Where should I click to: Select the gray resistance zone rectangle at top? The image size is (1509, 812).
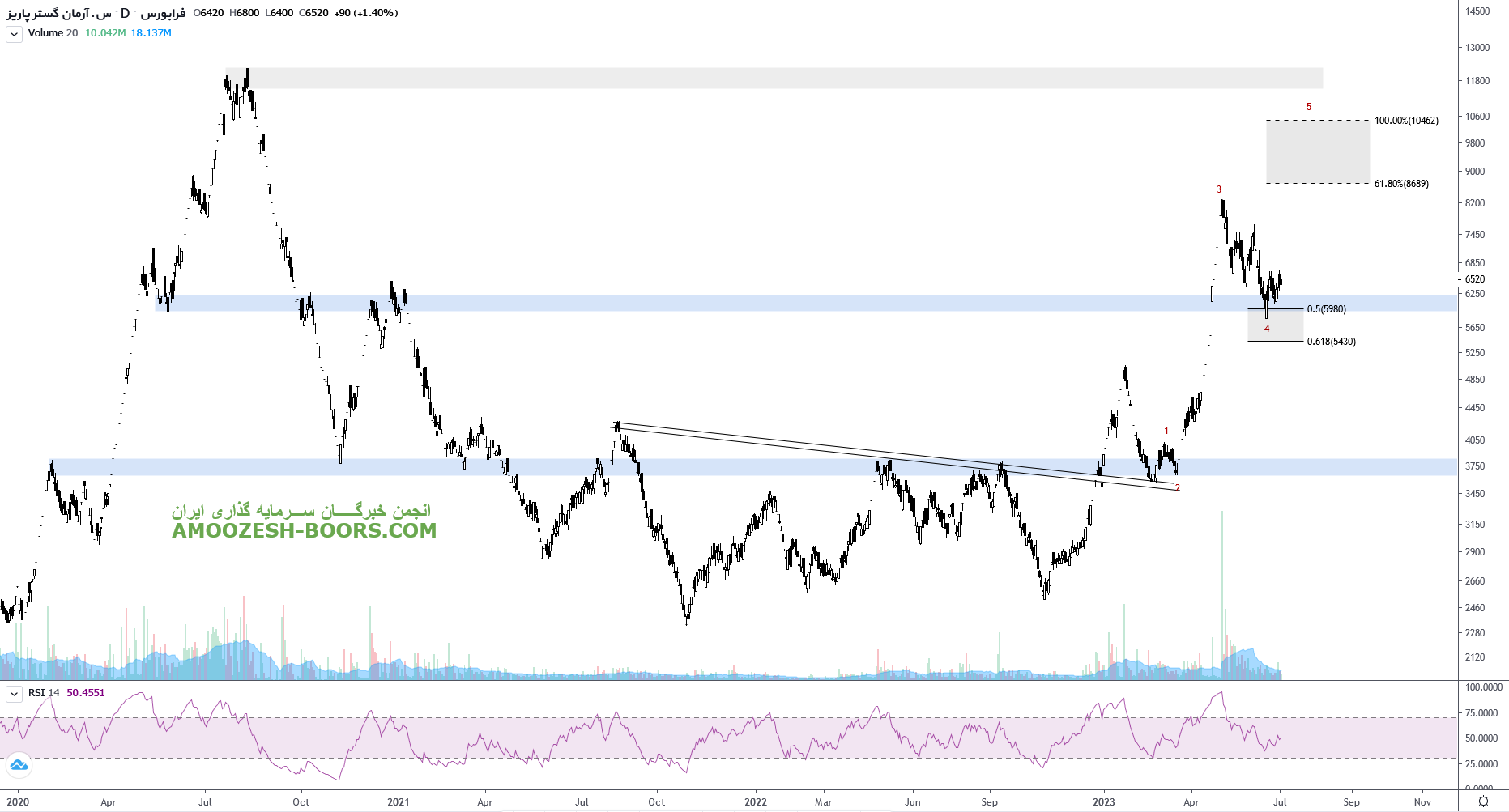[x=774, y=79]
